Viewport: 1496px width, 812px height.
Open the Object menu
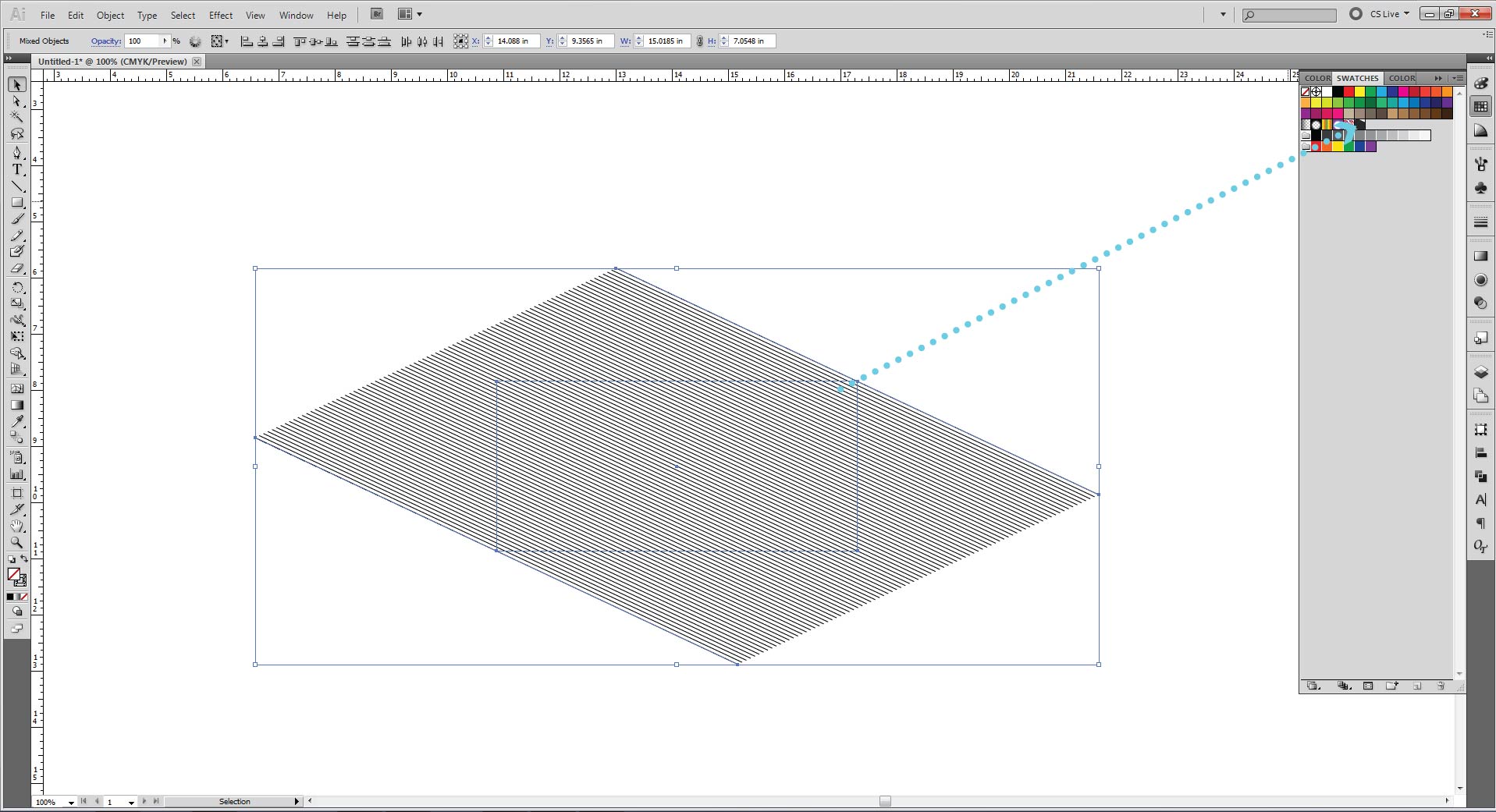coord(110,15)
